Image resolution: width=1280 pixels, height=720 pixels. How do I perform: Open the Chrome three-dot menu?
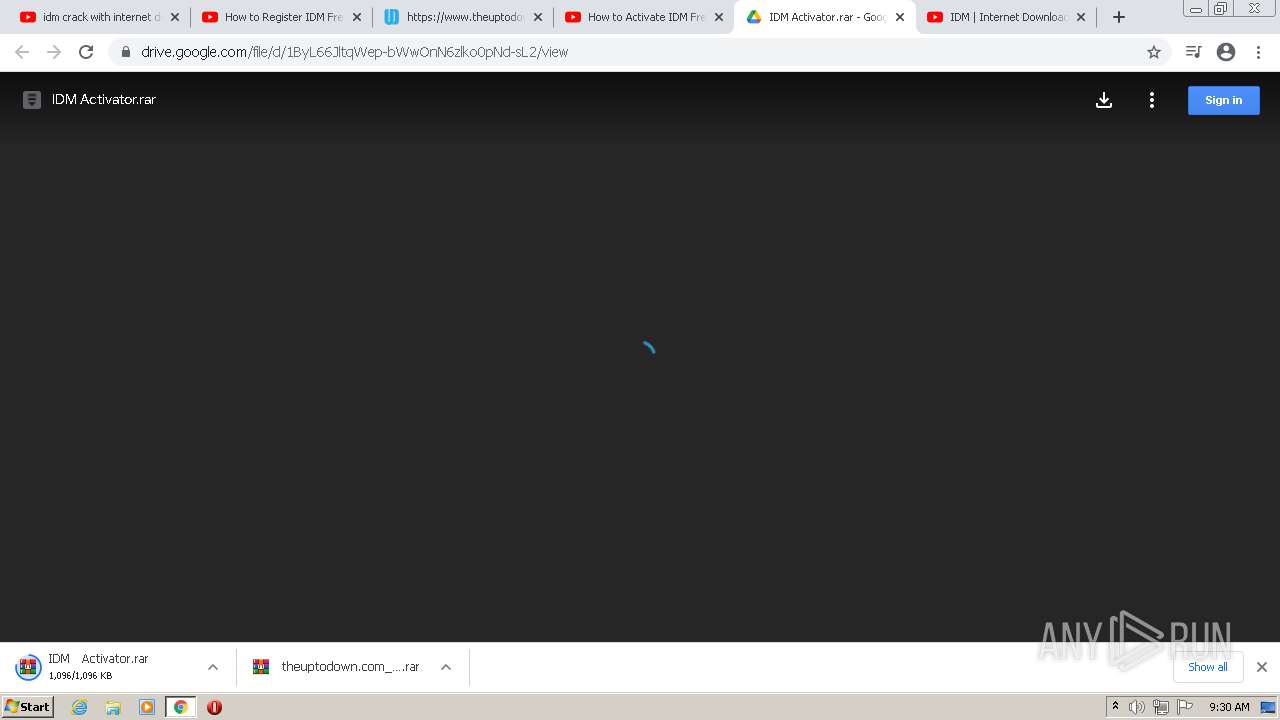click(x=1259, y=52)
